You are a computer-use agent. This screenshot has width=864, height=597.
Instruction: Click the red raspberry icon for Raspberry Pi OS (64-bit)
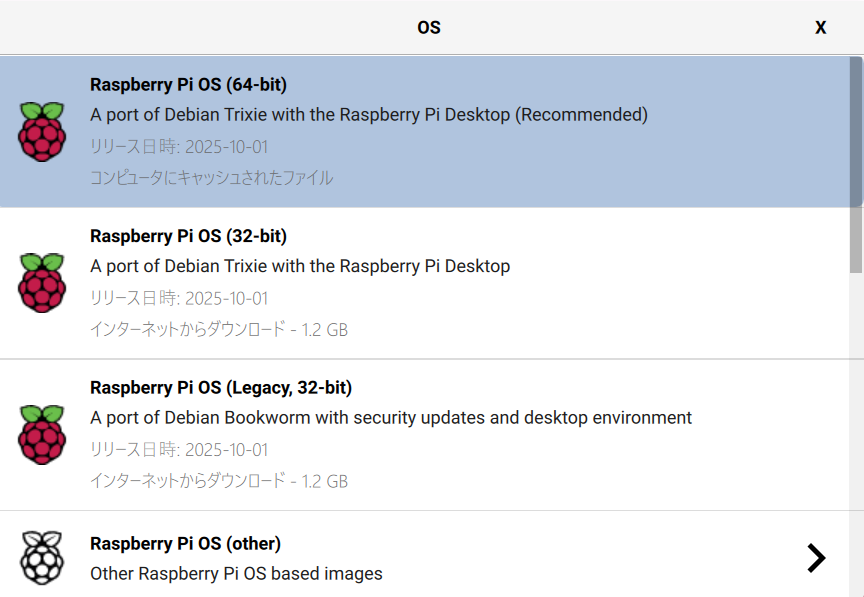[x=42, y=131]
